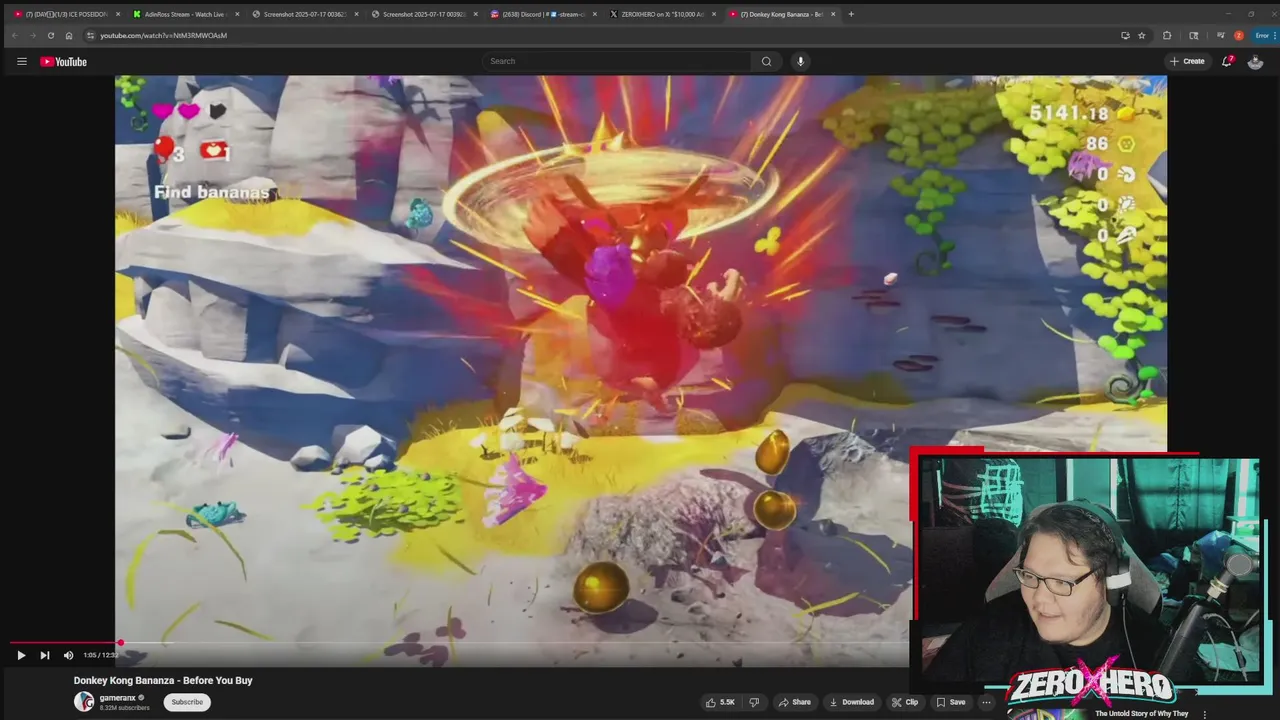This screenshot has width=1280, height=720.
Task: Click the video title Donkey Kong Bananza
Action: tap(163, 680)
